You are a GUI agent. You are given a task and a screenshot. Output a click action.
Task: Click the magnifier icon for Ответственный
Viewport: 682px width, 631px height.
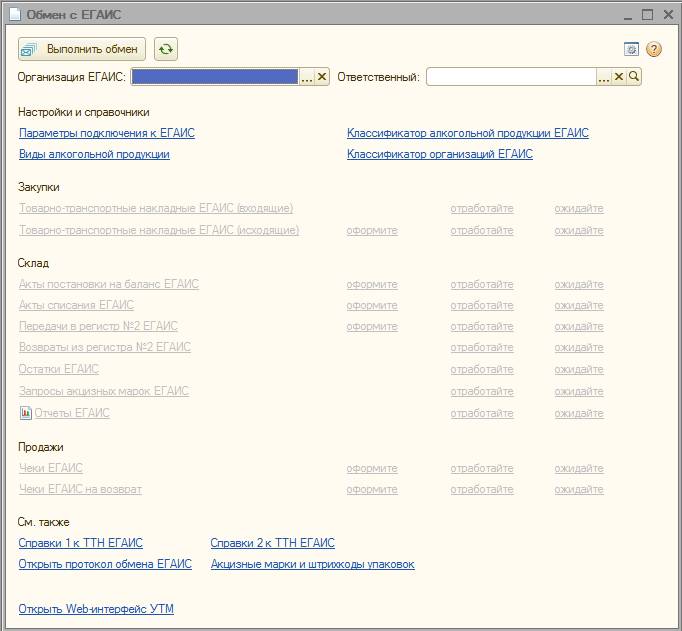(634, 77)
